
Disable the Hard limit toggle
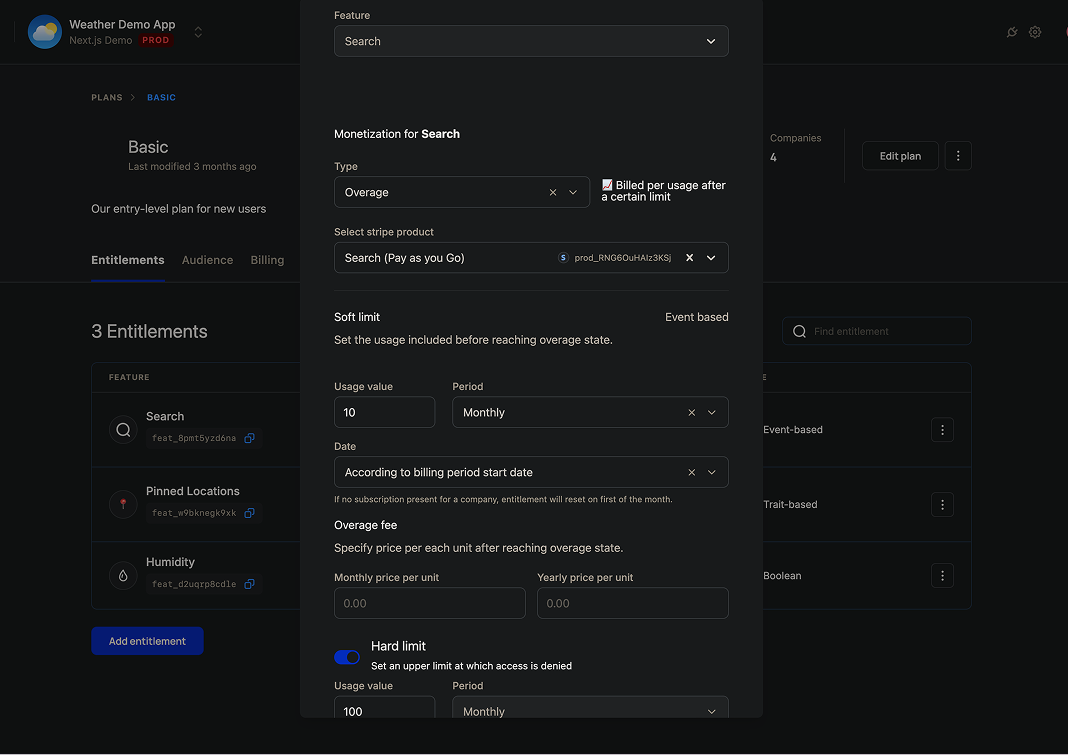[x=347, y=657]
